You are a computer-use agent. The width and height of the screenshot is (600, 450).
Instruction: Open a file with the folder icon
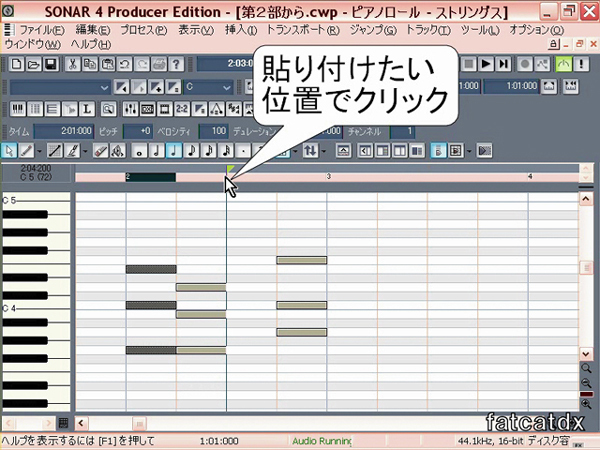pos(34,64)
